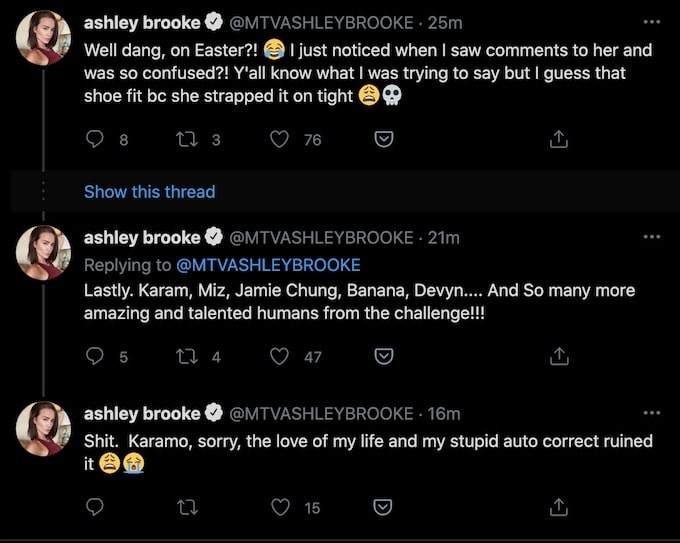Show this thread

[149, 191]
